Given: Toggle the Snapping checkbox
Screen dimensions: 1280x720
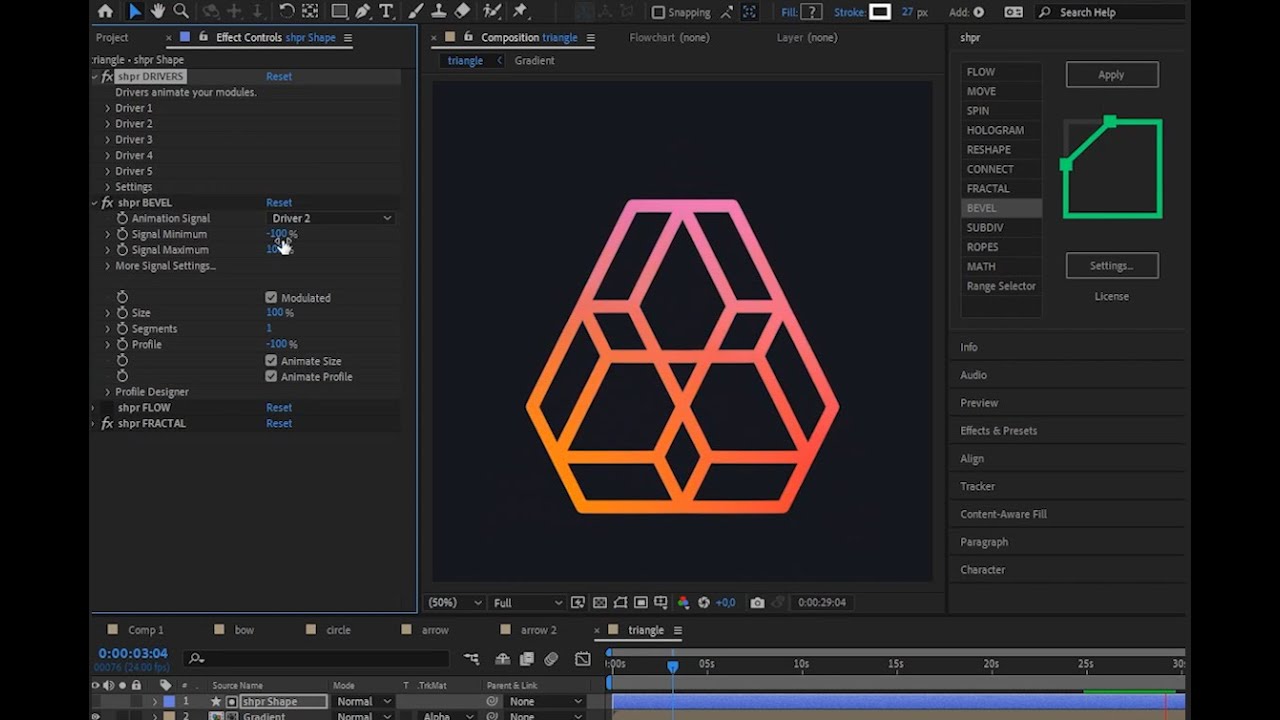Looking at the screenshot, I should click(x=658, y=13).
